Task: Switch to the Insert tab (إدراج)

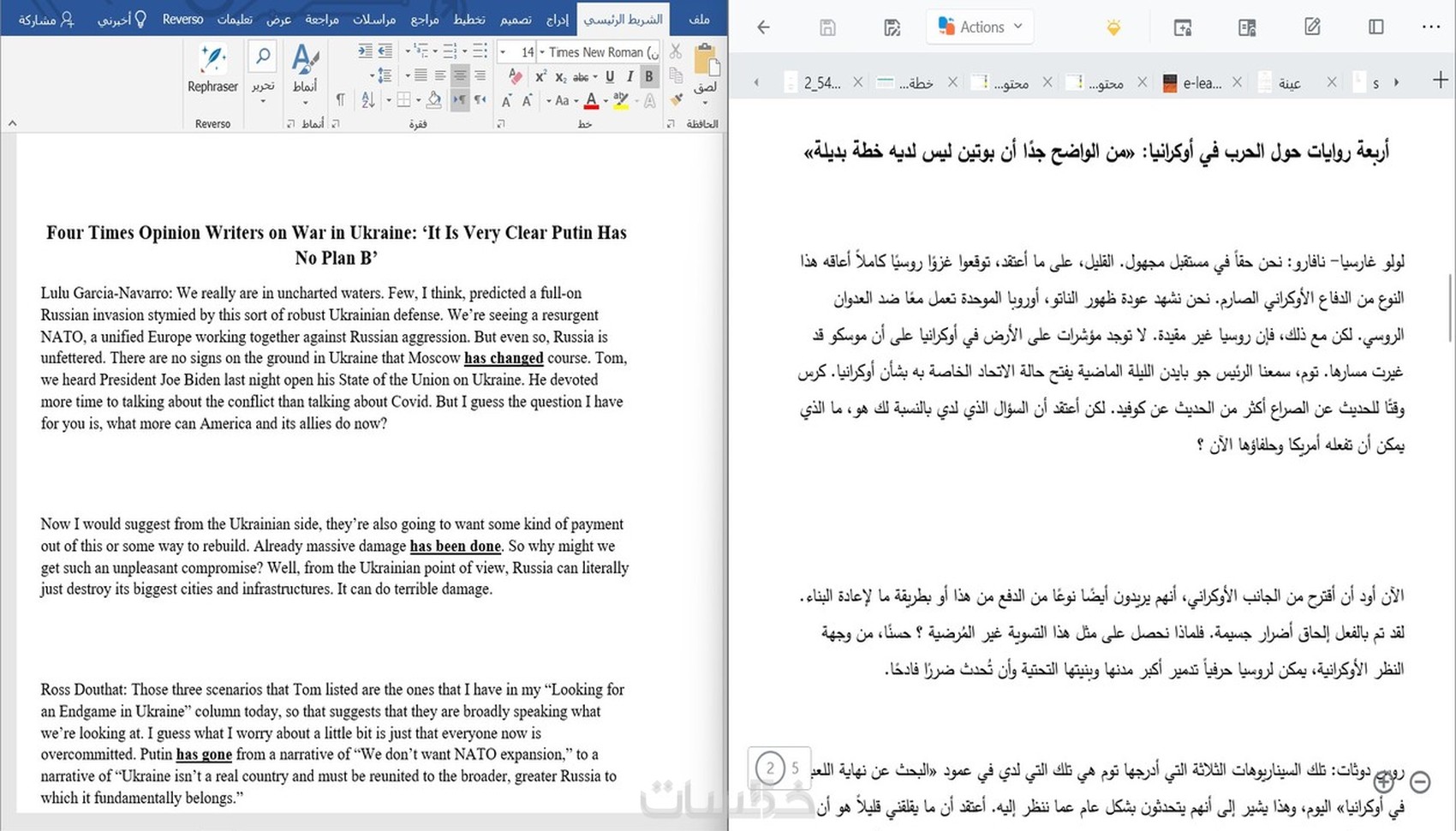Action: coord(557,19)
